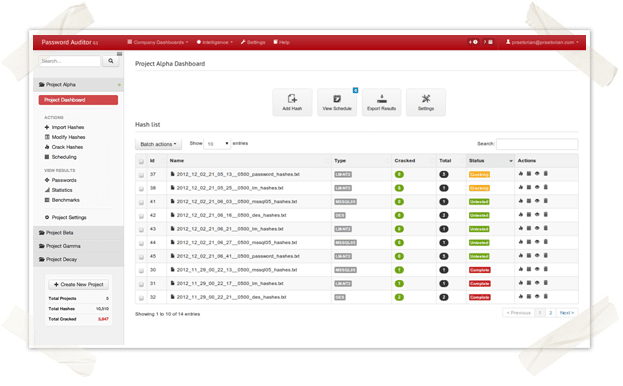The width and height of the screenshot is (623, 386).
Task: Click the blue badge on View Schedule
Action: coord(355,90)
